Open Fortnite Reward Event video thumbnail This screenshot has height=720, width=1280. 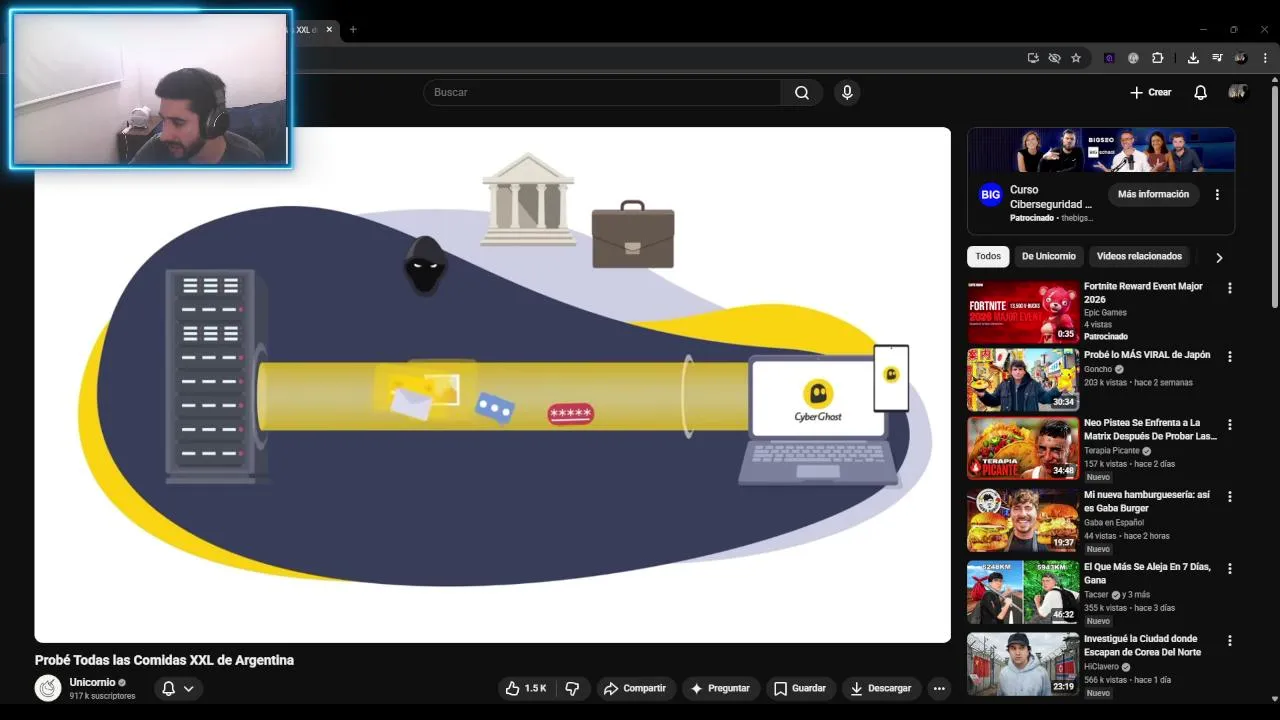coord(1023,312)
